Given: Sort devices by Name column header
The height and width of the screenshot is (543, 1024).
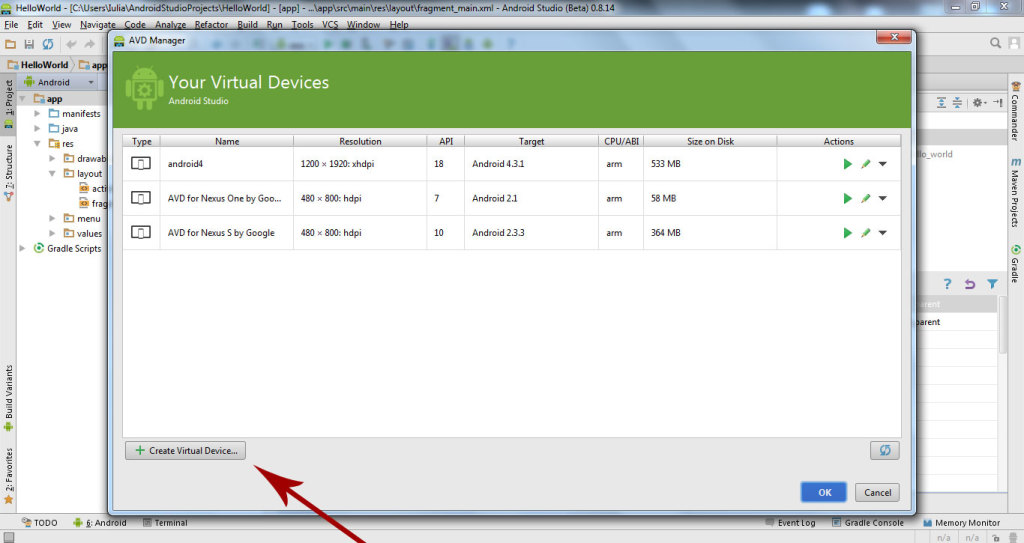Looking at the screenshot, I should pos(227,141).
